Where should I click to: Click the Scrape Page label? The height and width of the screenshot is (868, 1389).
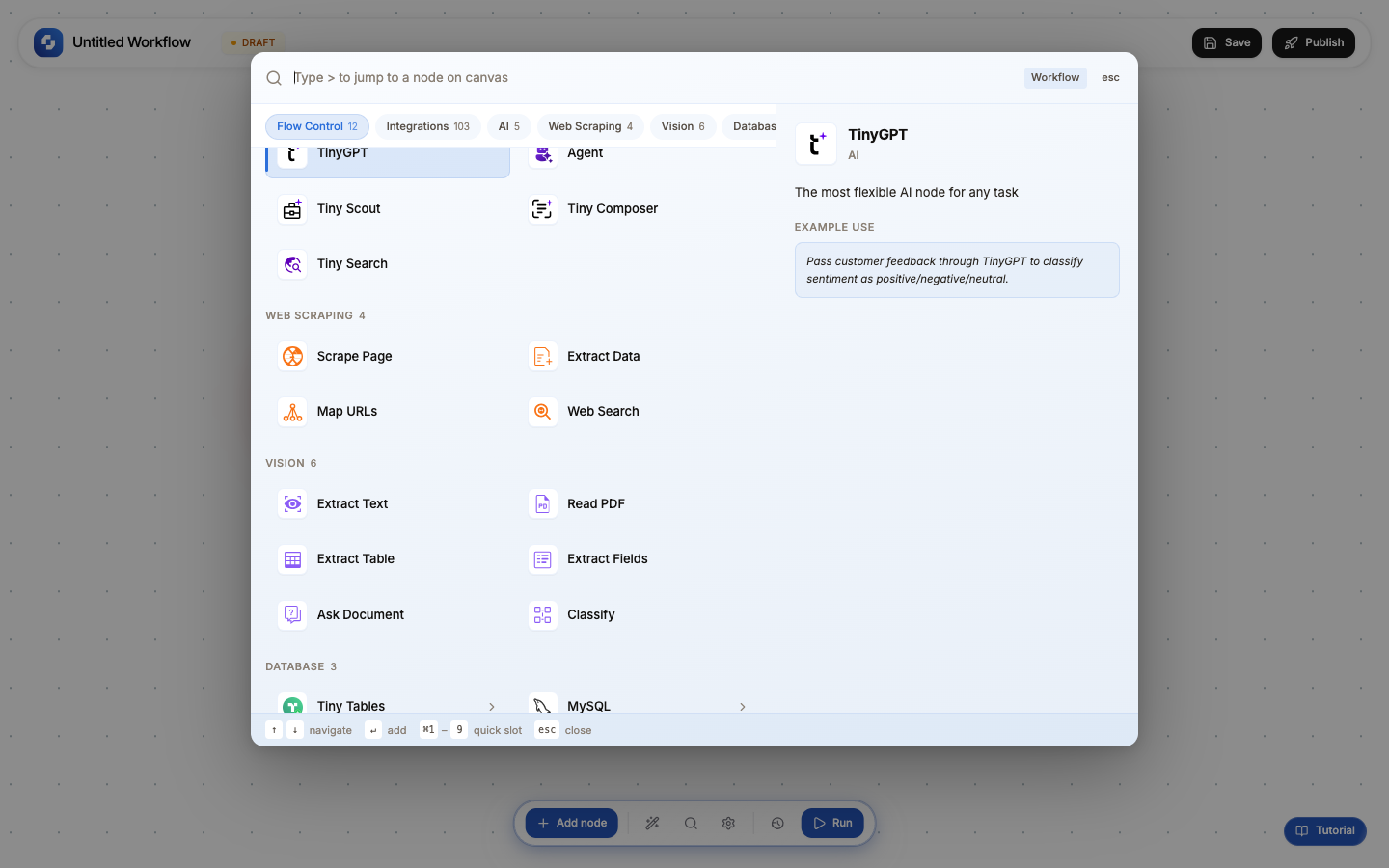click(354, 357)
